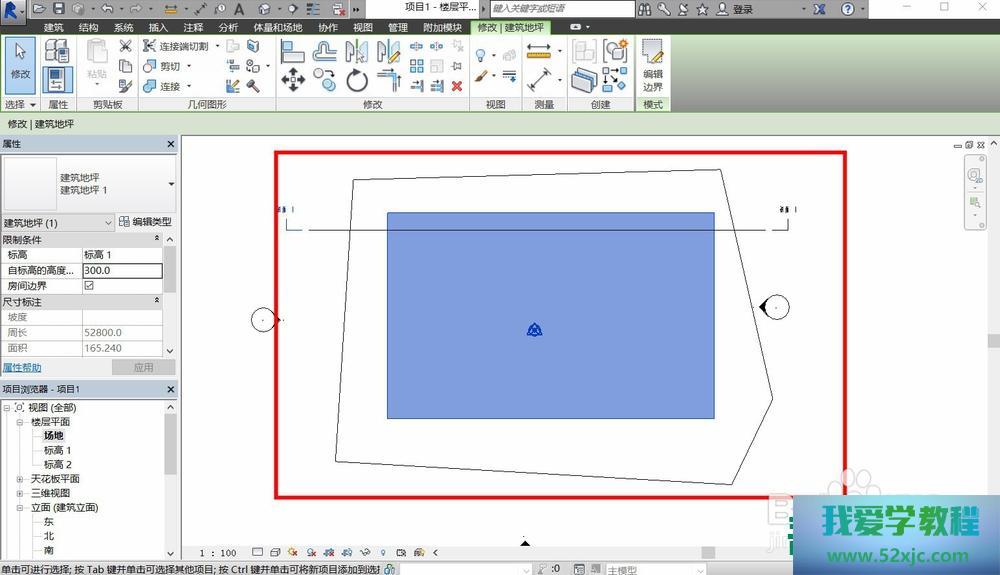This screenshot has height=575, width=1000.
Task: Expand the 3D Views (三维视图) tree node
Action: 20,493
